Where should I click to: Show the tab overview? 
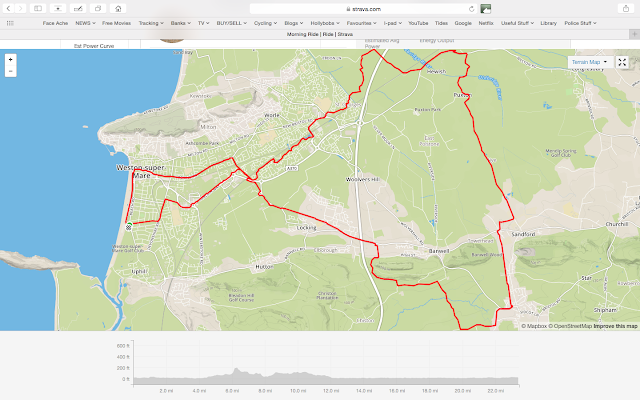(x=98, y=8)
